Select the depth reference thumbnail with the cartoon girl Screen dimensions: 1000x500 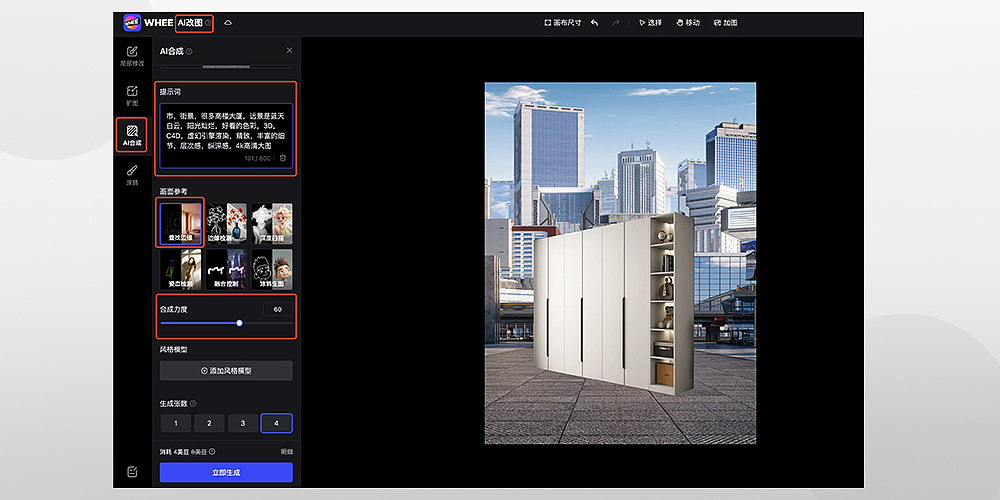pyautogui.click(x=272, y=223)
